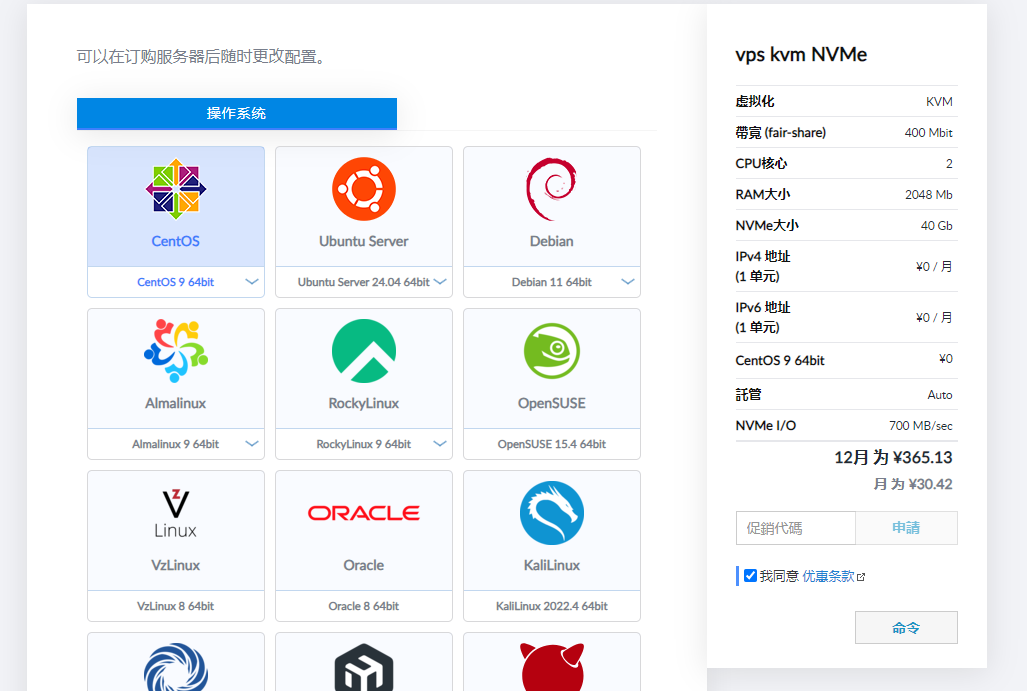Select the Almalinux logo
This screenshot has width=1027, height=691.
[176, 350]
